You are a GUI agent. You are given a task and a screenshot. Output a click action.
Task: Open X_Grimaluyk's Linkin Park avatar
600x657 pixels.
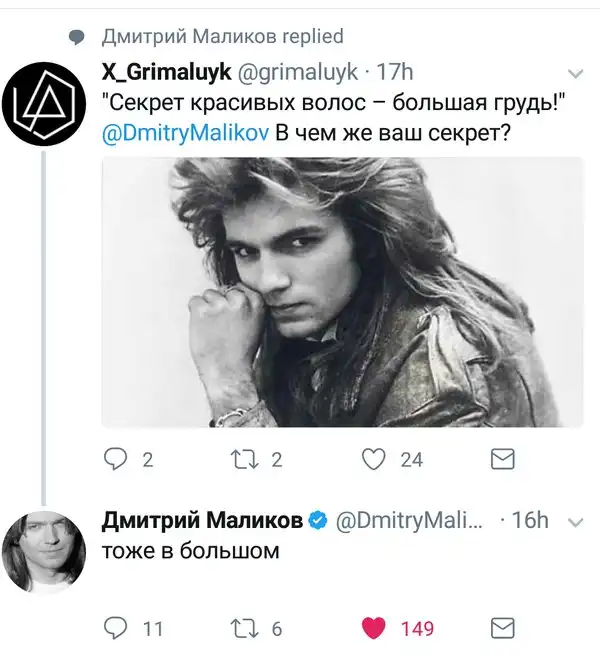(42, 105)
